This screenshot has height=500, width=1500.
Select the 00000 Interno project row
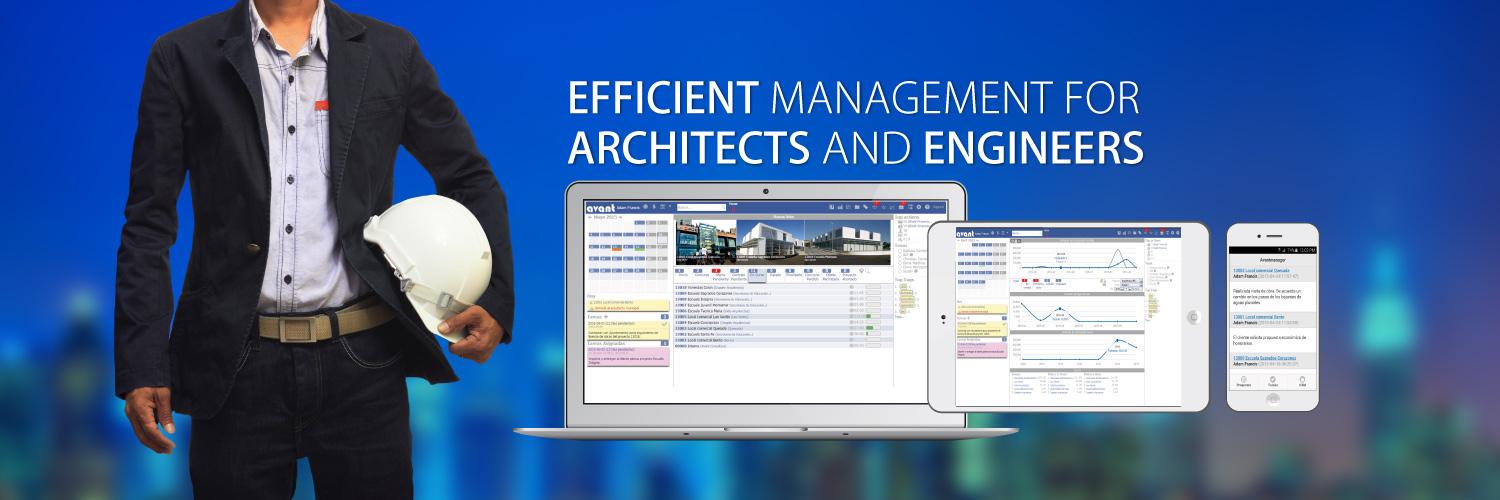click(x=783, y=346)
